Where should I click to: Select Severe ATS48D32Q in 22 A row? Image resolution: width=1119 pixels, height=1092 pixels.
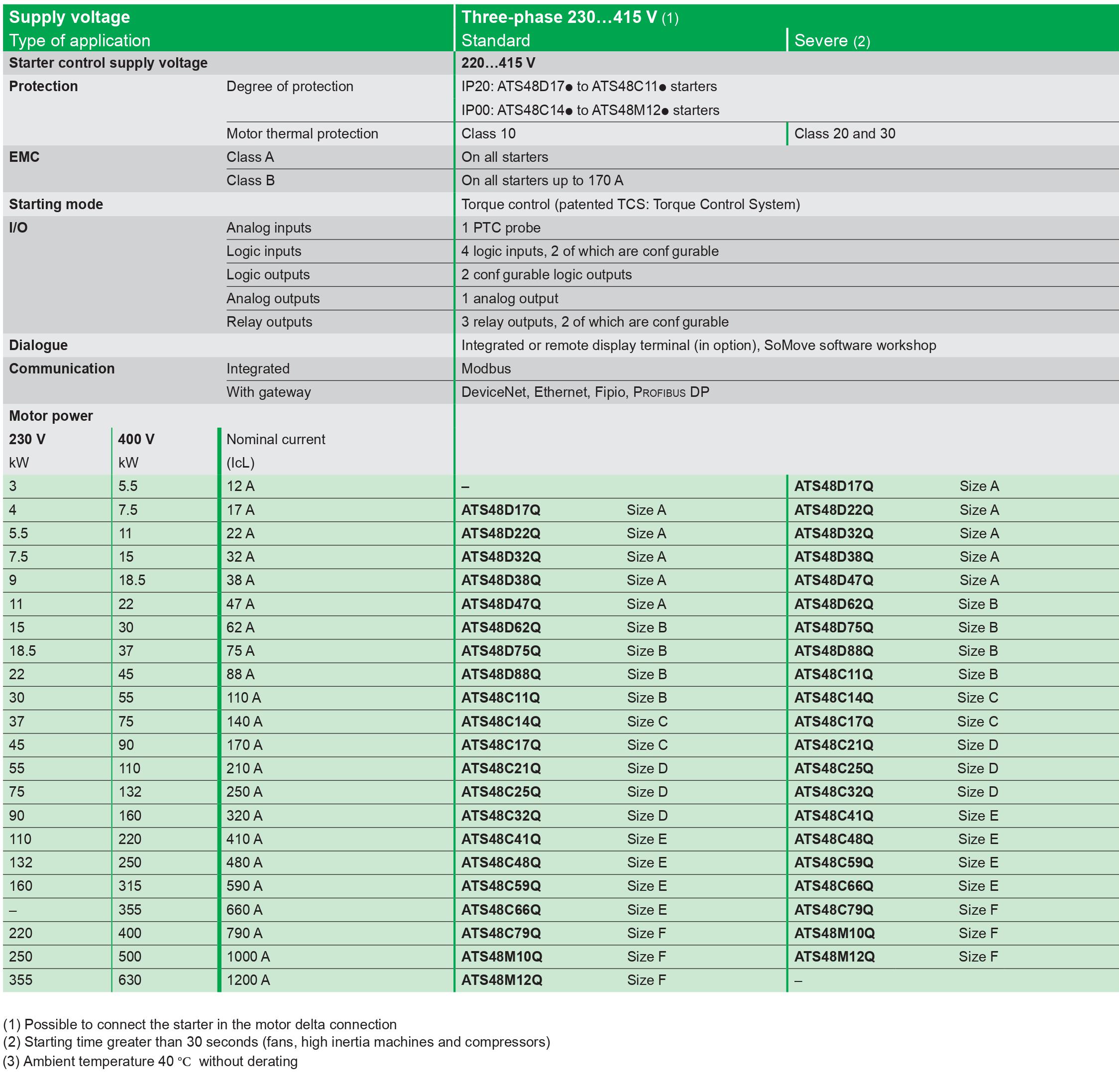[x=833, y=533]
